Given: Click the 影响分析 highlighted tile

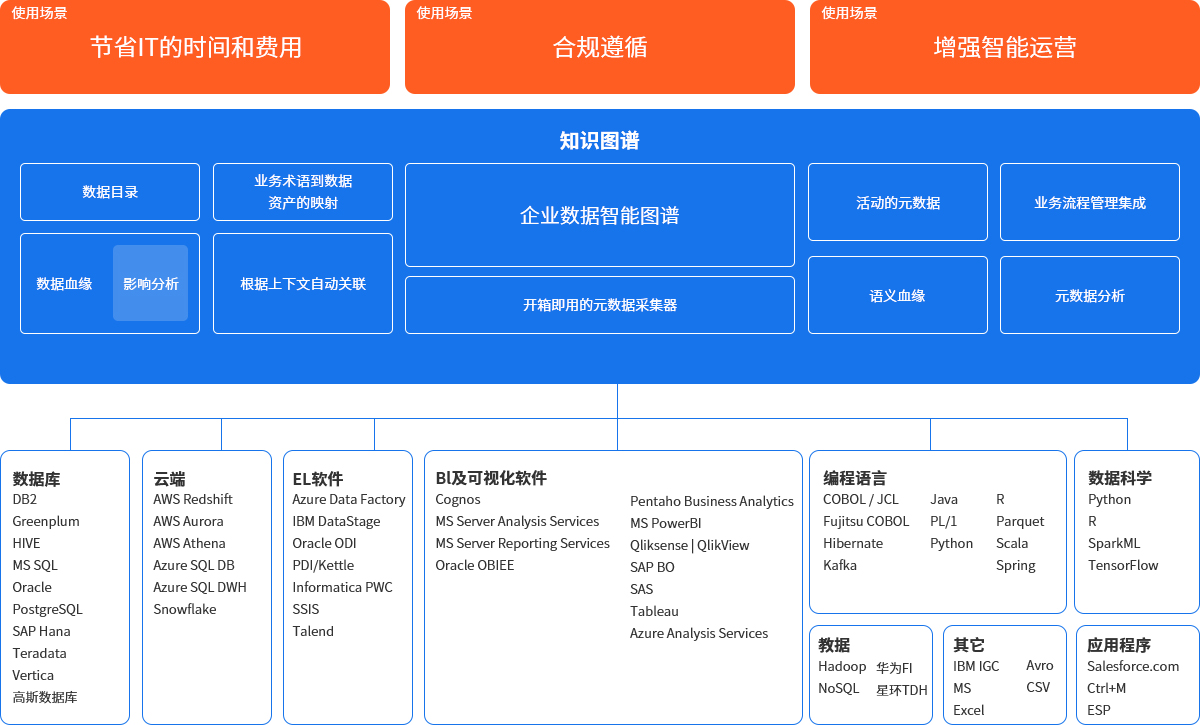Looking at the screenshot, I should point(150,283).
